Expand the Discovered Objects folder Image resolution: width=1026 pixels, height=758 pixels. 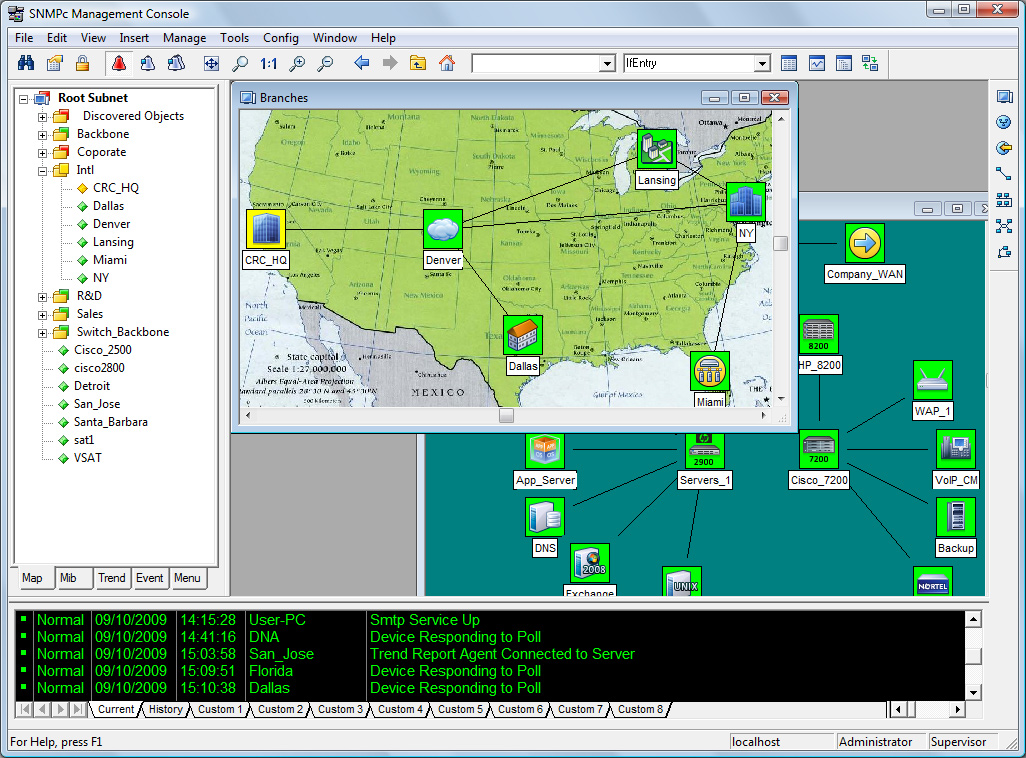click(43, 117)
